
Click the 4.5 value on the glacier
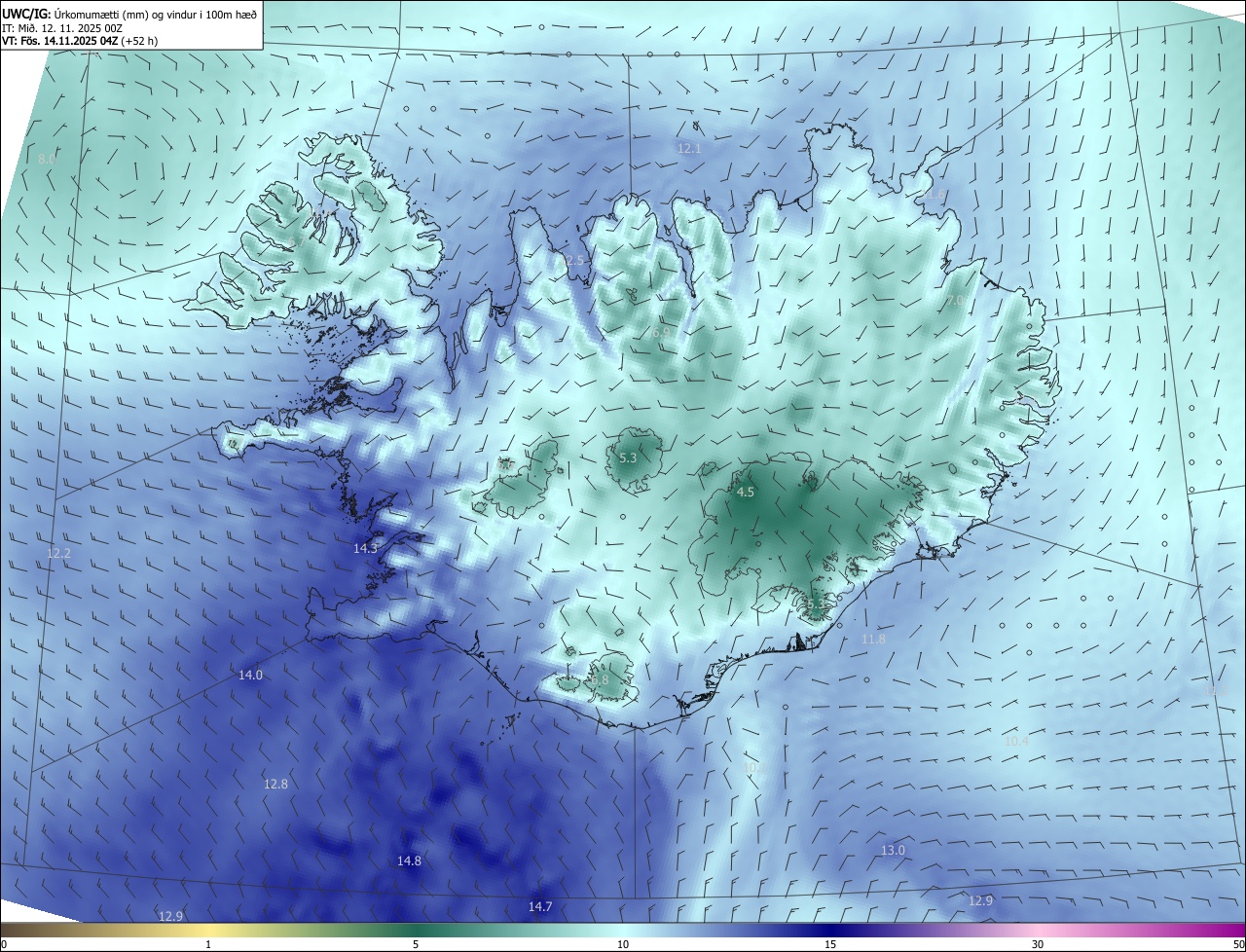746,493
